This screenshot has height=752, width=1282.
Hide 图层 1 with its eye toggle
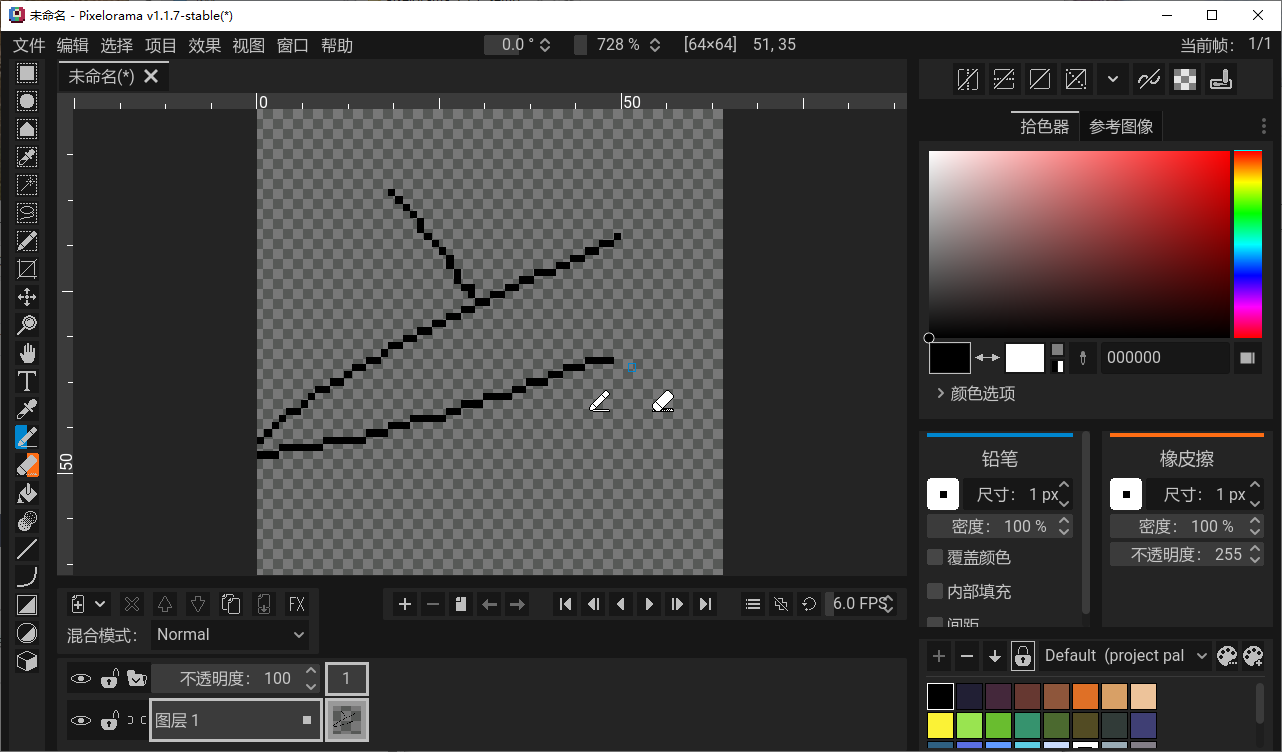click(81, 720)
